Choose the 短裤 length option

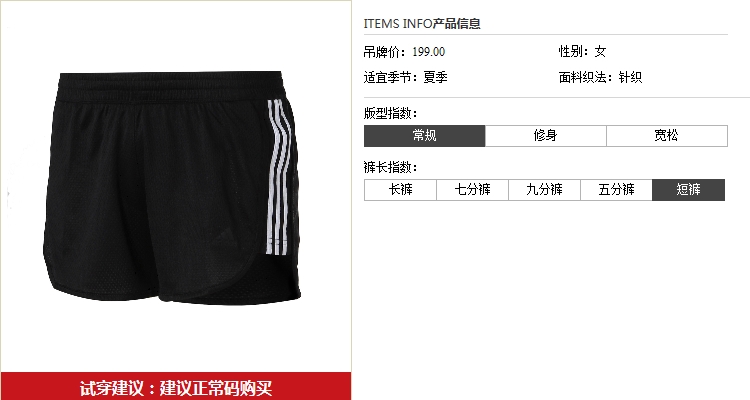coord(688,190)
